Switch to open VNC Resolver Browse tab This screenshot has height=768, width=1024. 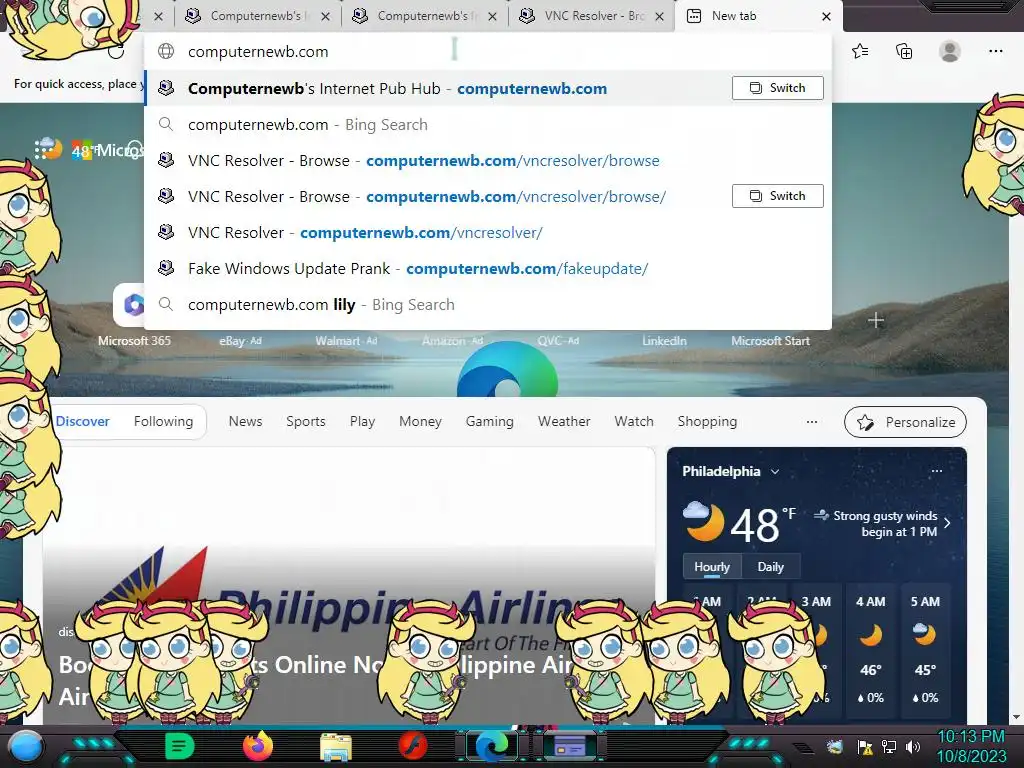(x=777, y=196)
